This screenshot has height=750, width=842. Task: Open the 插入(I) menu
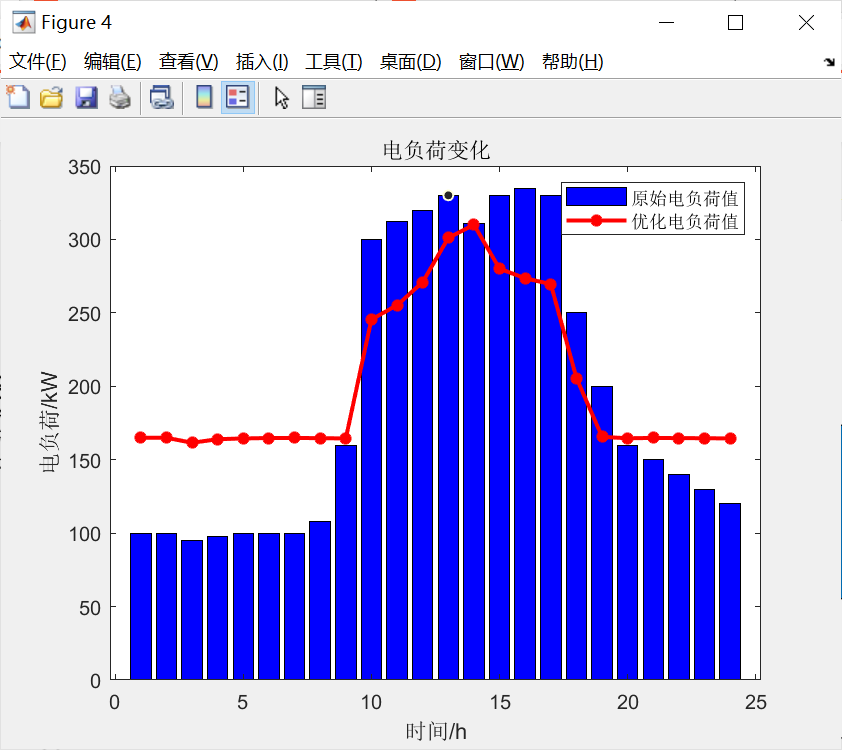coord(262,62)
